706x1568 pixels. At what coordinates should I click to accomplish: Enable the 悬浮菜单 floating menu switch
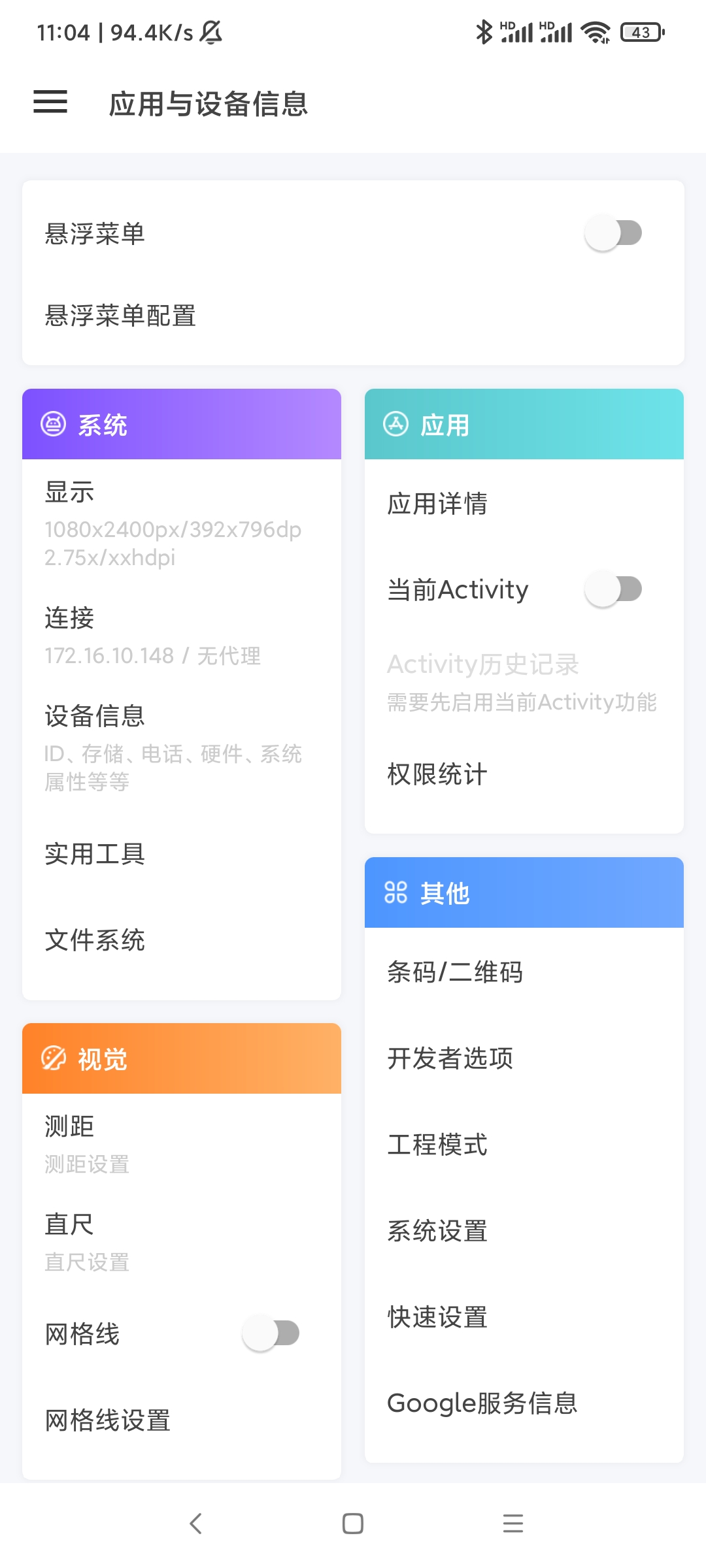coord(613,233)
